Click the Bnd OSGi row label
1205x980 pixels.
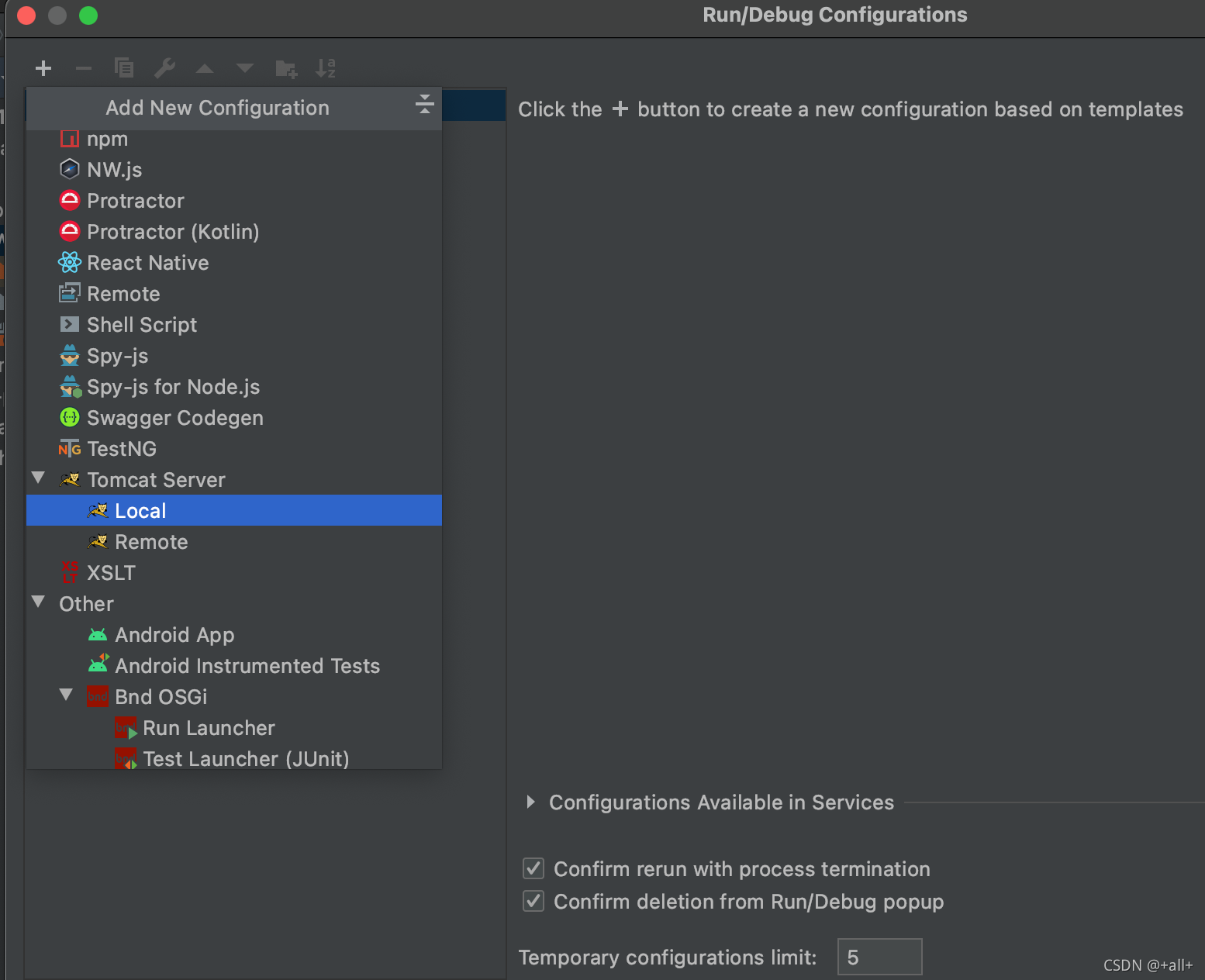(x=161, y=697)
